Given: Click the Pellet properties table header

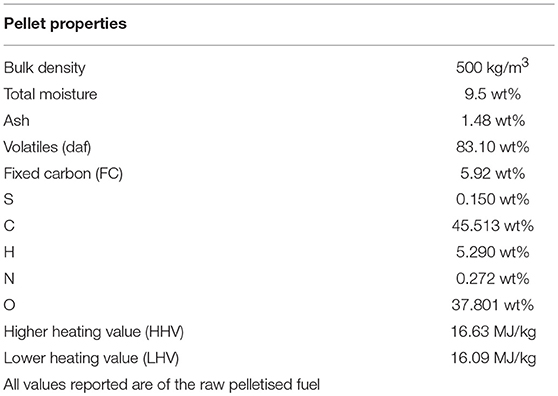Looking at the screenshot, I should [65, 24].
